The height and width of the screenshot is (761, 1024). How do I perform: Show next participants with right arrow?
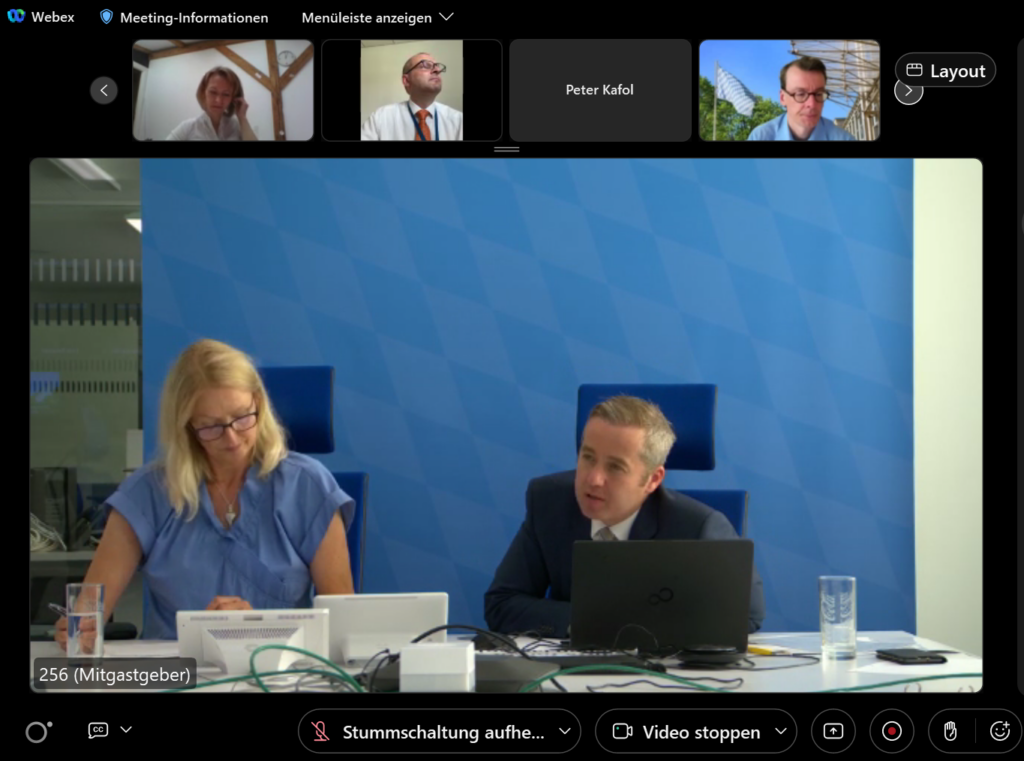[907, 91]
